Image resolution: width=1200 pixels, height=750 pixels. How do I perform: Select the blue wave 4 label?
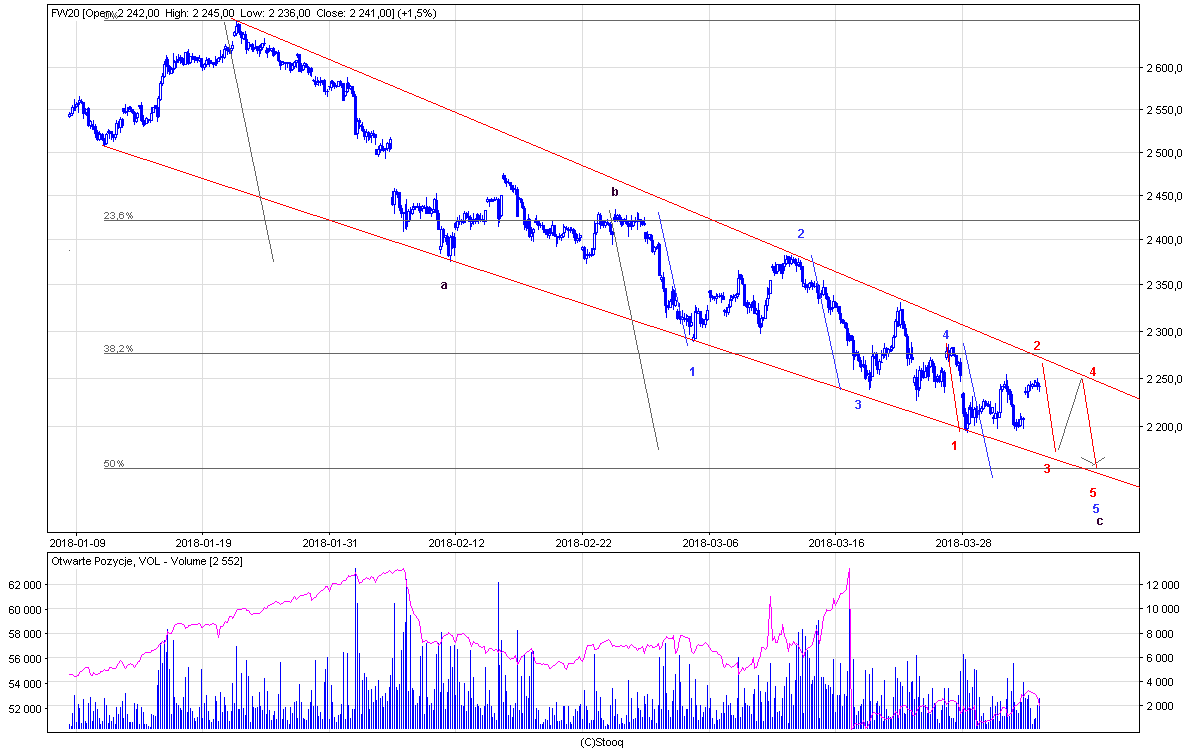coord(945,334)
